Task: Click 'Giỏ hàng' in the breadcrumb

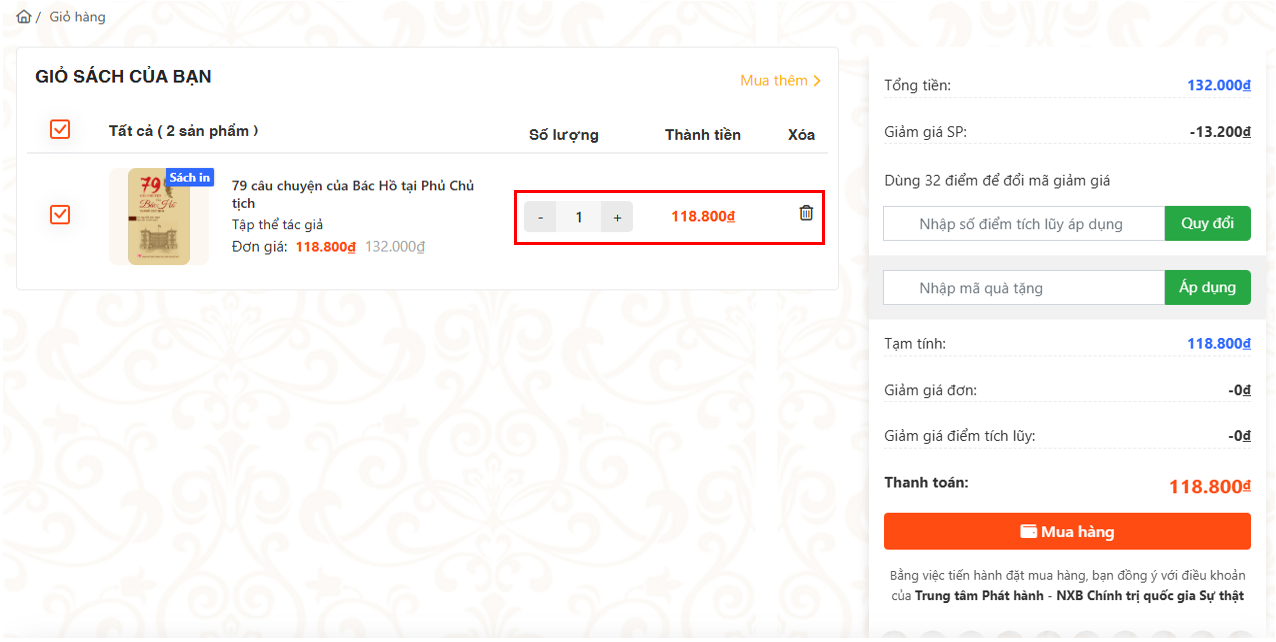Action: pos(77,17)
